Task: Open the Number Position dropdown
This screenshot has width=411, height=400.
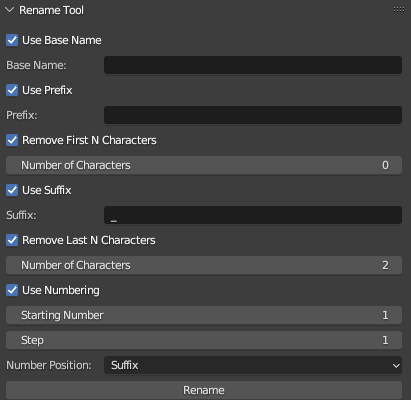Action: [253, 365]
